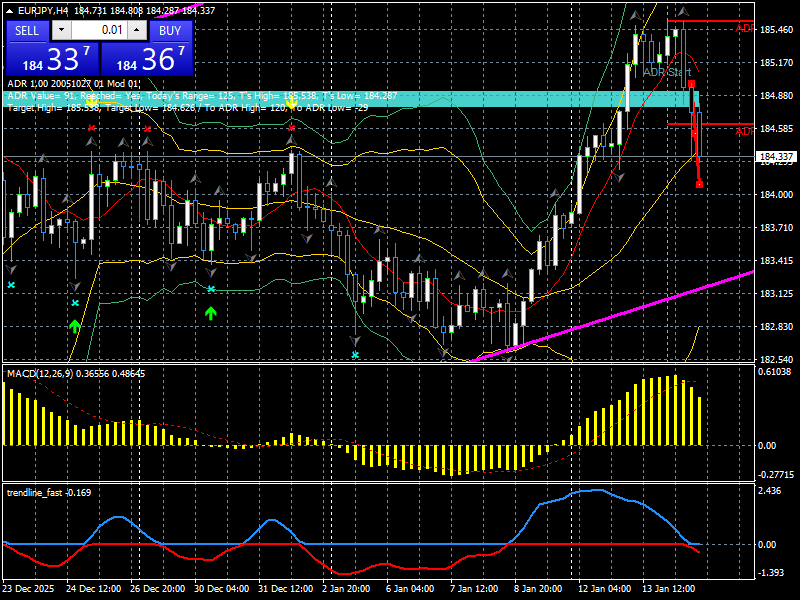Screen dimensions: 800x600
Task: Select the magenta rising trendline
Action: tap(612, 316)
